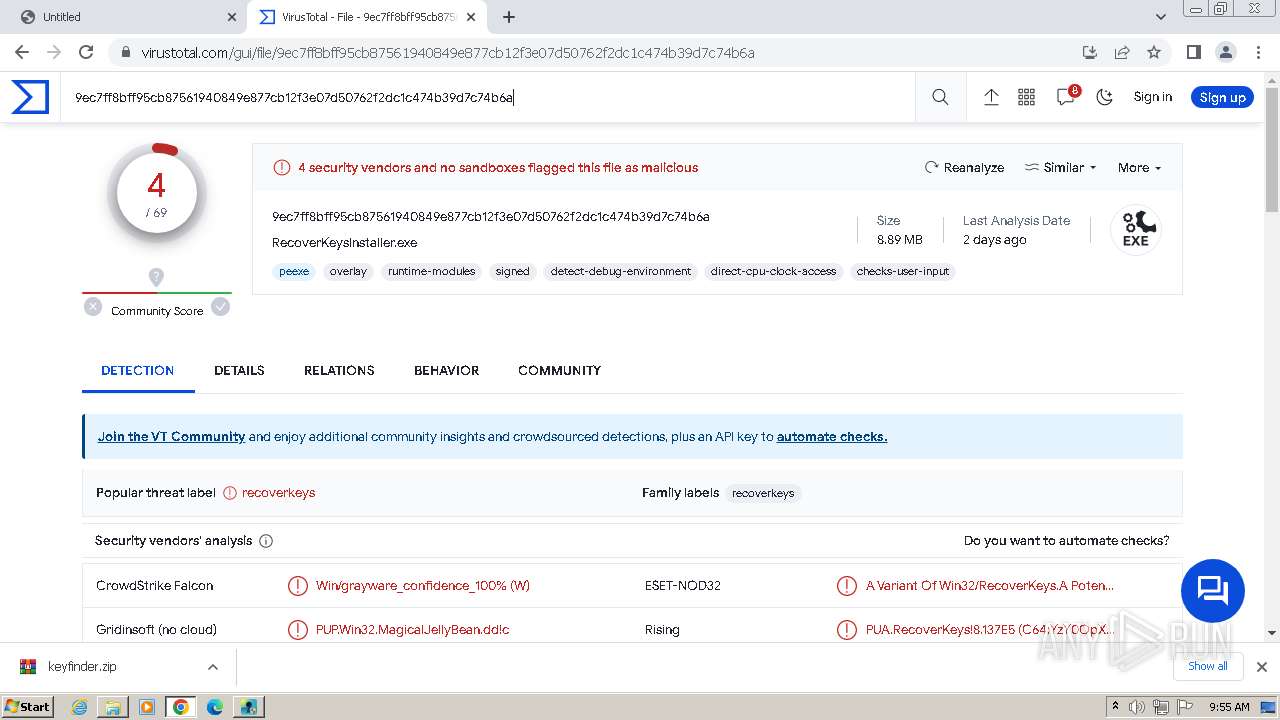This screenshot has height=720, width=1280.
Task: Click RecoverKeysInstaller.exe file name
Action: pyautogui.click(x=345, y=243)
